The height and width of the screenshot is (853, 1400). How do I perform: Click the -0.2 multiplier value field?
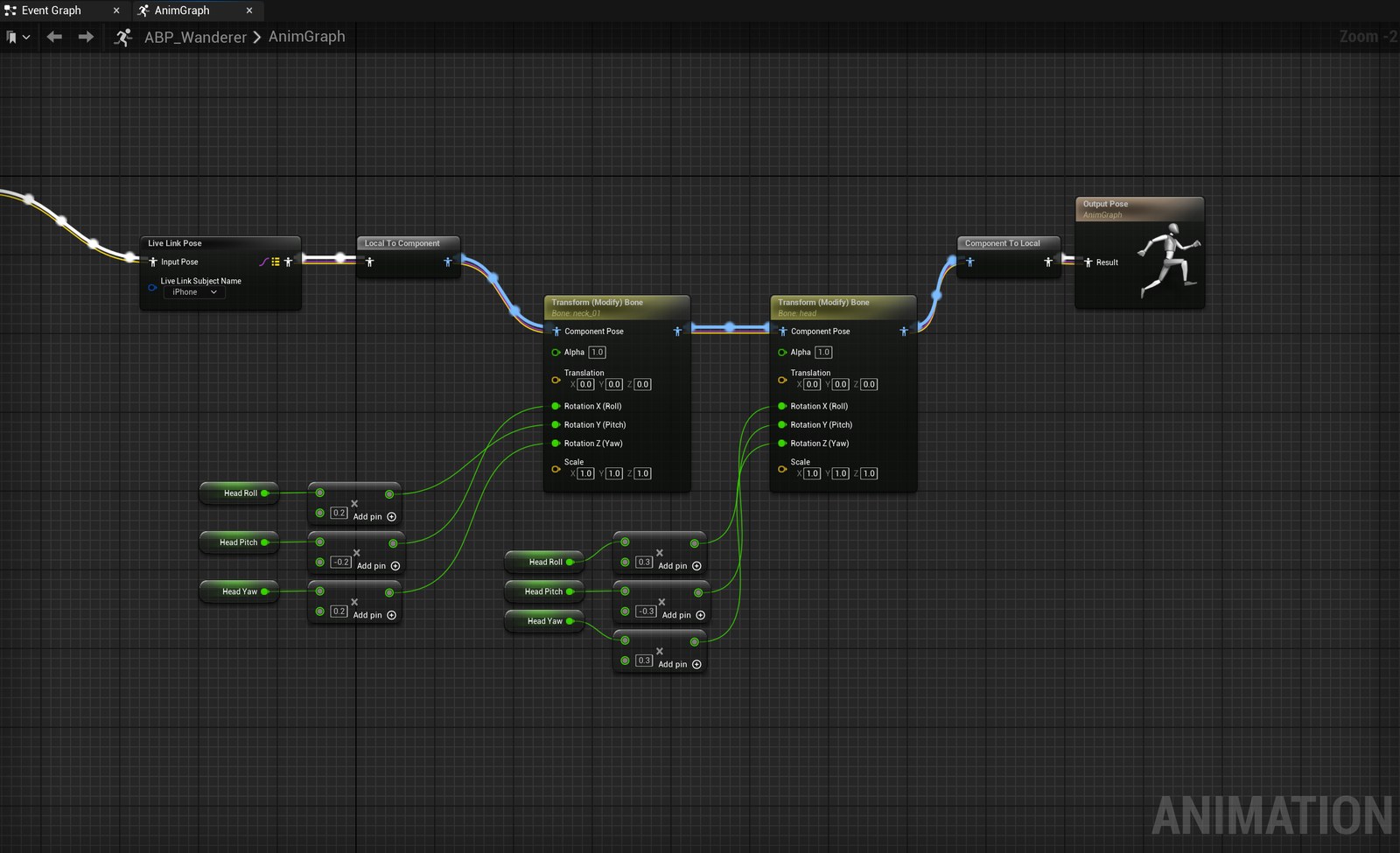pyautogui.click(x=341, y=562)
